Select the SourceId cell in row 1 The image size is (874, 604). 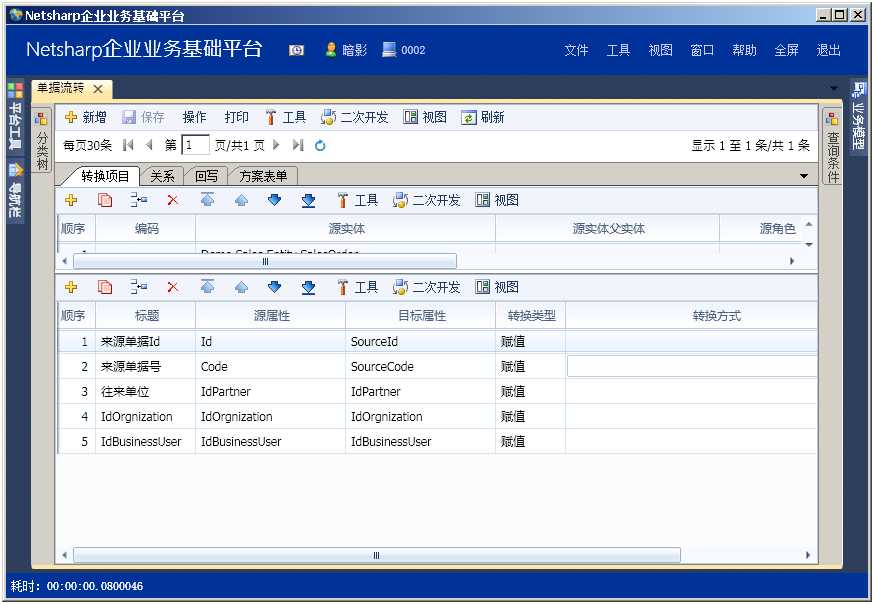tap(420, 342)
